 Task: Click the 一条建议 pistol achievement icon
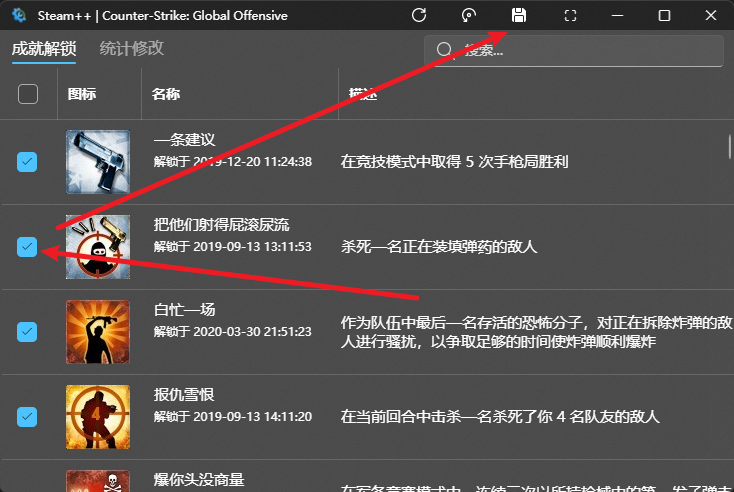[x=98, y=162]
